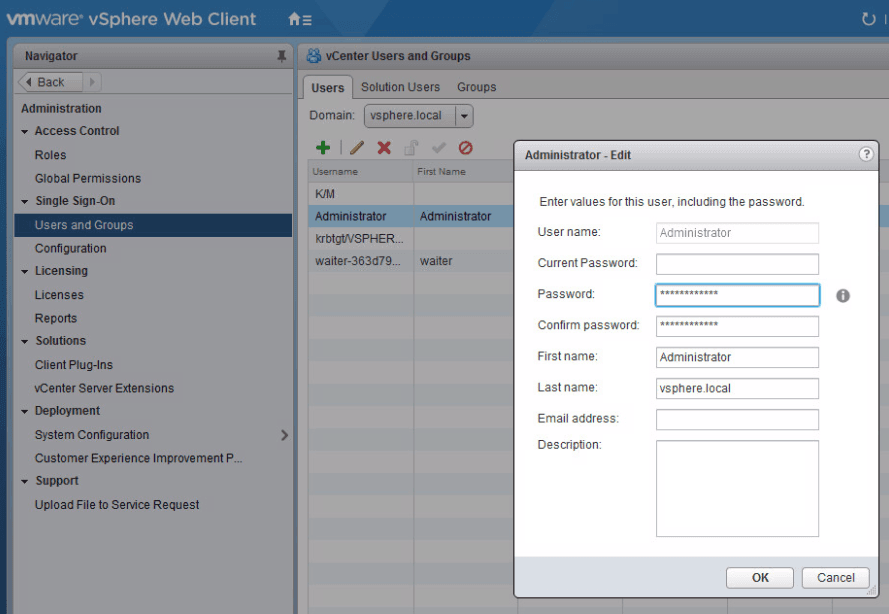Edit user with pencil icon

tap(357, 148)
